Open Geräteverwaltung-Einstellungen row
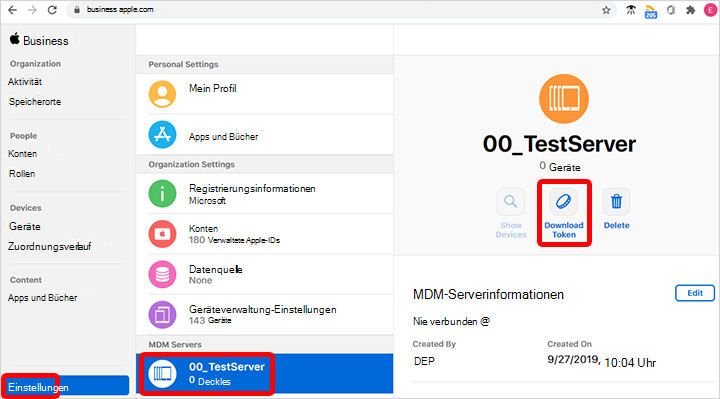720x399 pixels. click(264, 315)
